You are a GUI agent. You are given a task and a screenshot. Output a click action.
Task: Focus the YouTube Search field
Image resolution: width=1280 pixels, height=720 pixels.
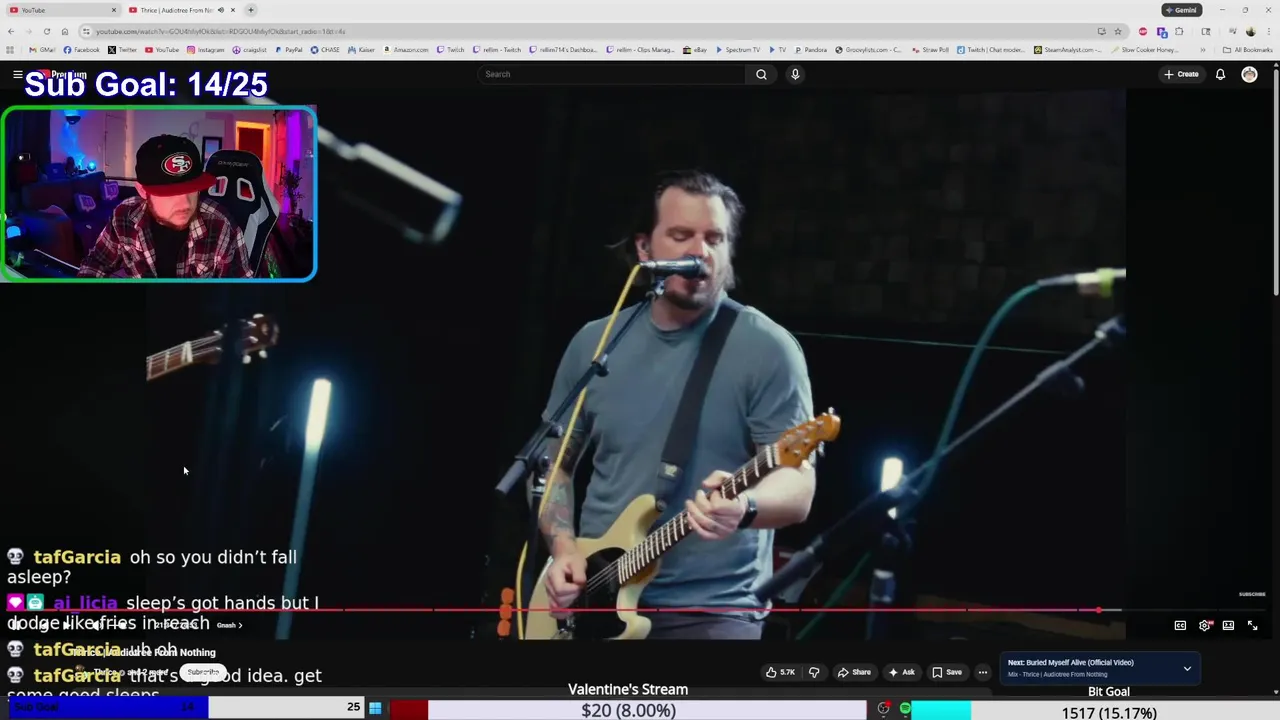[x=611, y=74]
